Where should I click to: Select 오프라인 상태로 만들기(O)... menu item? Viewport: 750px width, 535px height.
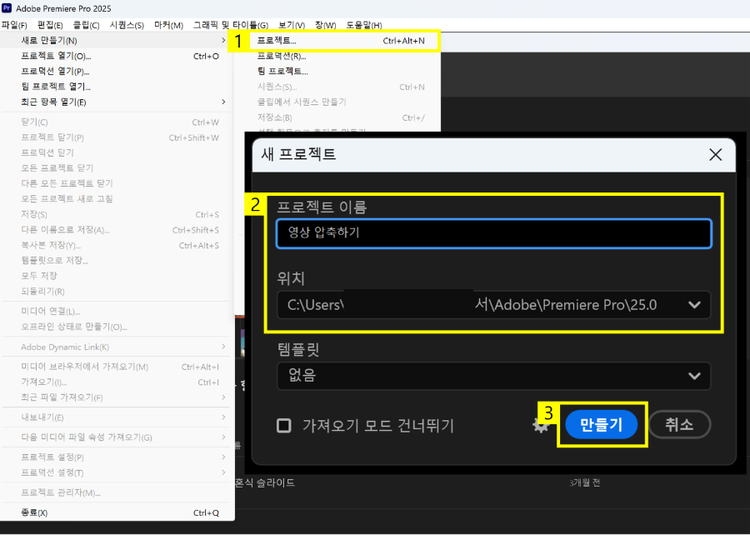pyautogui.click(x=117, y=327)
